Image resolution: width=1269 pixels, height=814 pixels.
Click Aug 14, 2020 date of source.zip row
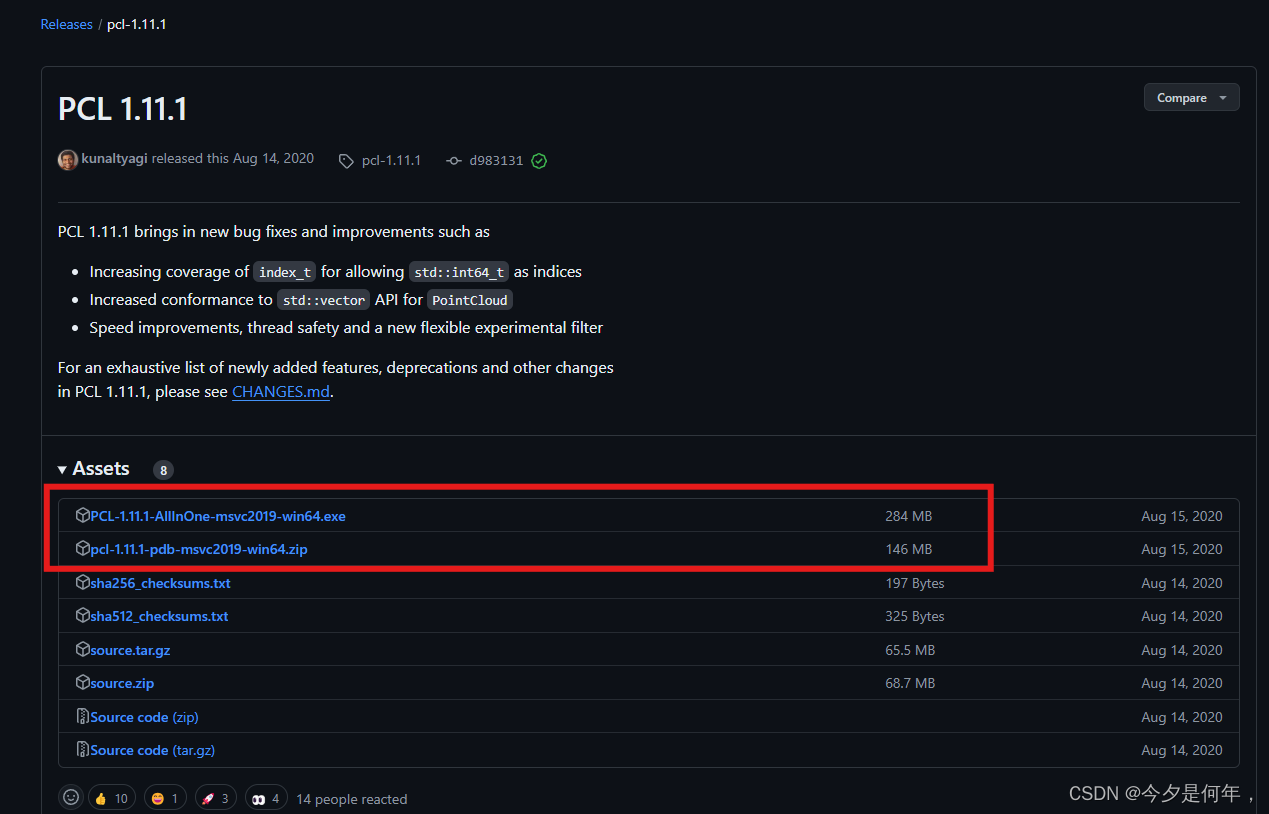tap(1182, 683)
